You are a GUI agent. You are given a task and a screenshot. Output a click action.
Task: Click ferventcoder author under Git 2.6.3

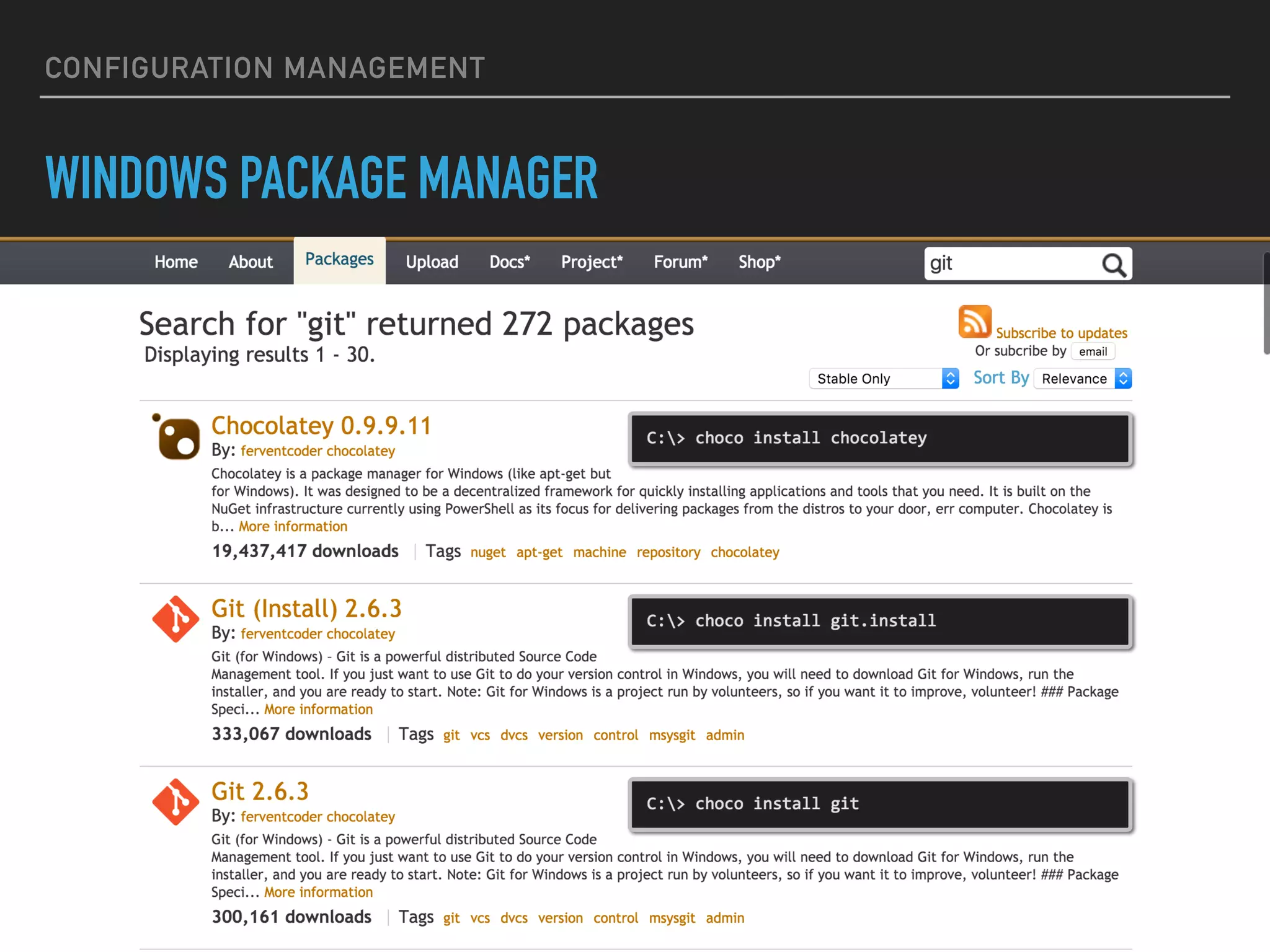[282, 817]
